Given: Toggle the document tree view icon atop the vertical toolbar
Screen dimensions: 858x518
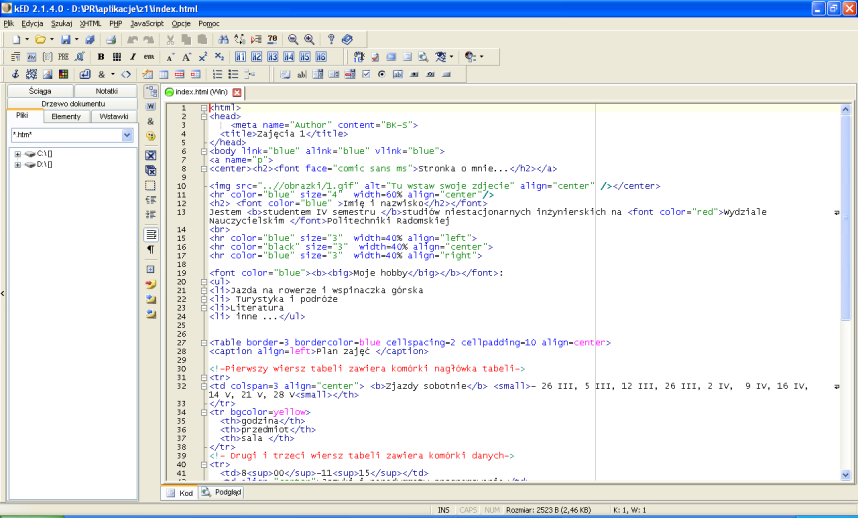Looking at the screenshot, I should (x=151, y=91).
